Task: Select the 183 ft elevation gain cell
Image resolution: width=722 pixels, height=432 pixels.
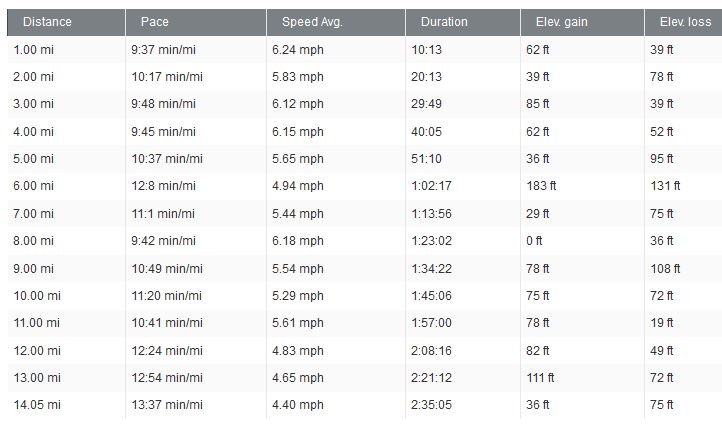Action: tap(541, 186)
